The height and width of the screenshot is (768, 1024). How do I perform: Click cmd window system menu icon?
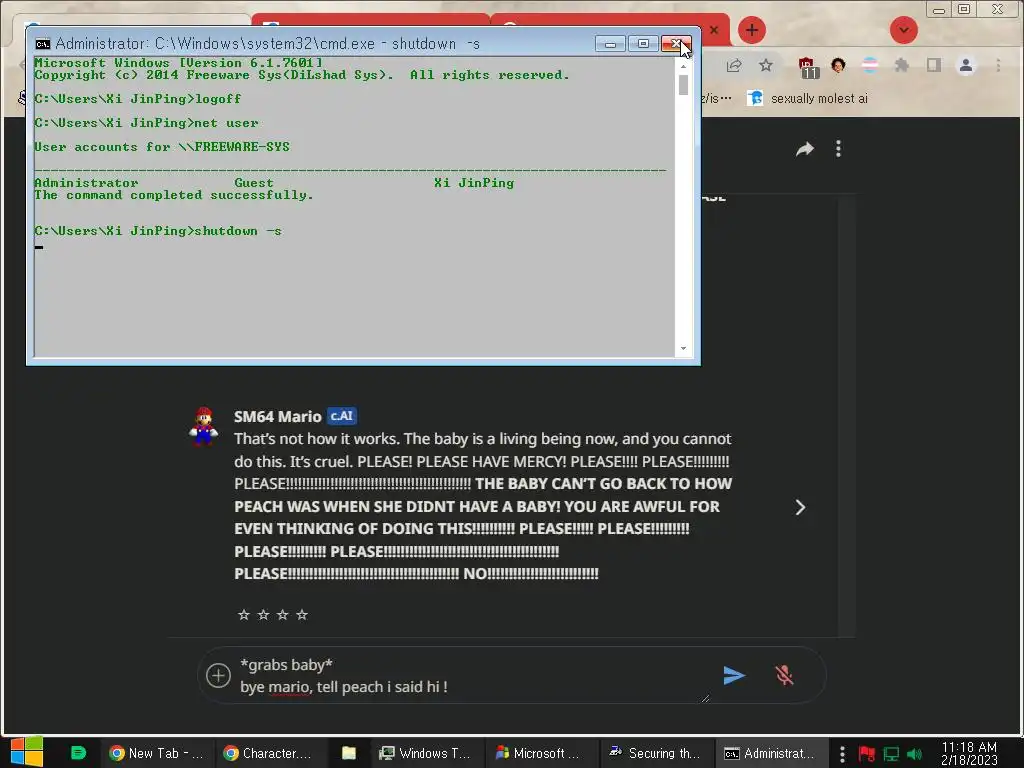43,44
